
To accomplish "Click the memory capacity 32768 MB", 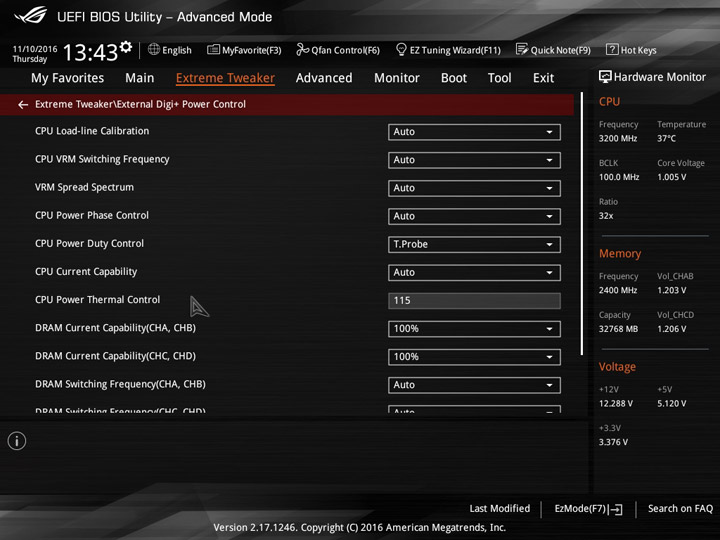I will pos(619,329).
